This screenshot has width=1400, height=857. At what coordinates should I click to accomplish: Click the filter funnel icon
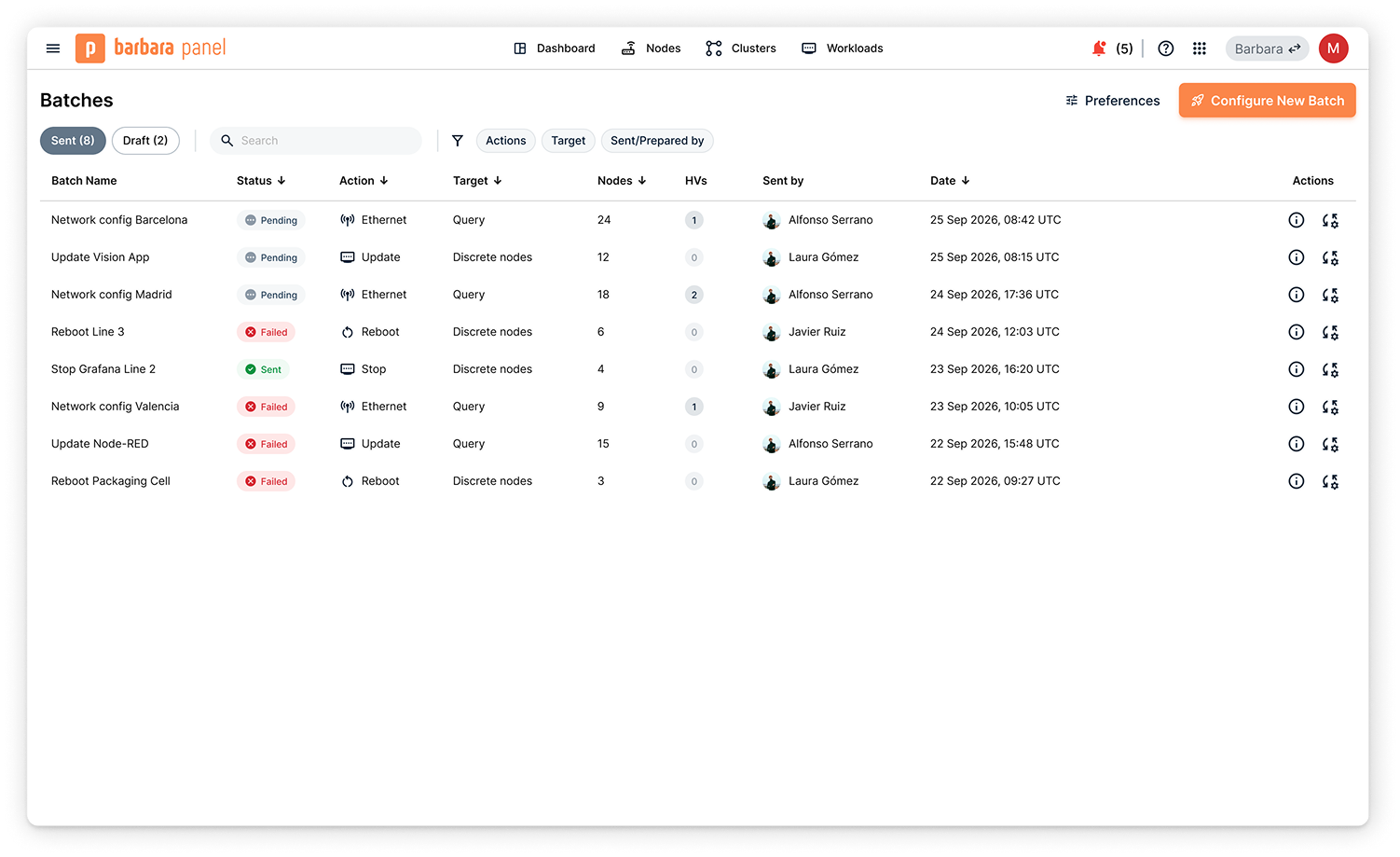(x=458, y=141)
